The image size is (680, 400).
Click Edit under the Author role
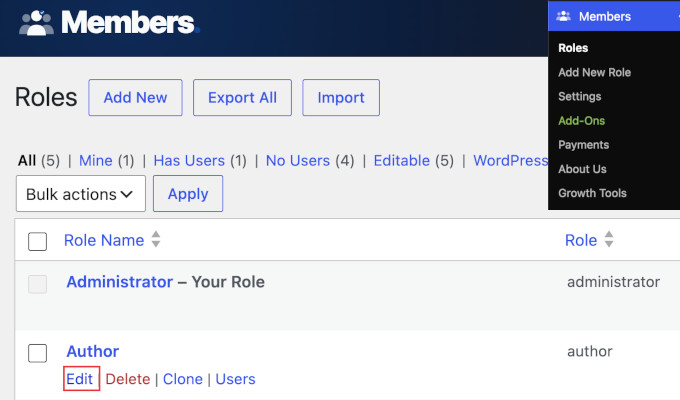tap(80, 379)
